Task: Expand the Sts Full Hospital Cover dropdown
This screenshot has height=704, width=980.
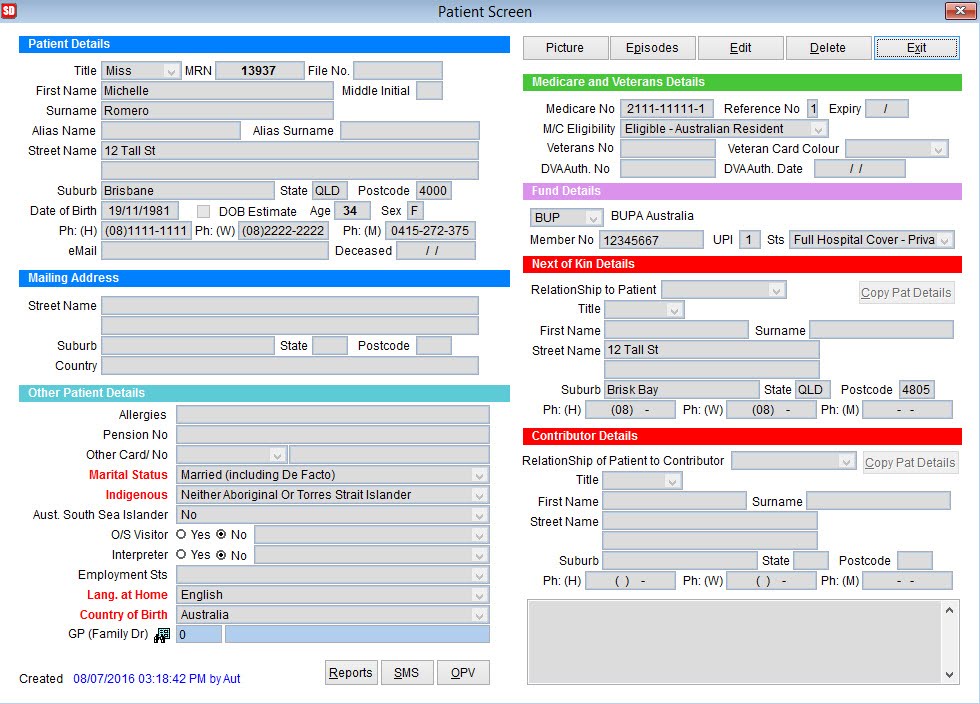Action: [944, 240]
